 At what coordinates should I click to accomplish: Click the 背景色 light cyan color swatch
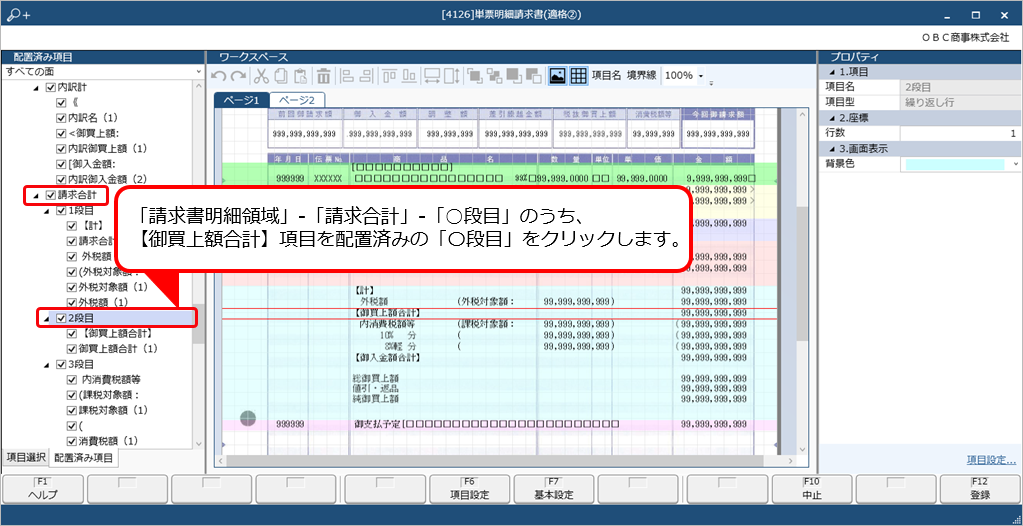954,164
